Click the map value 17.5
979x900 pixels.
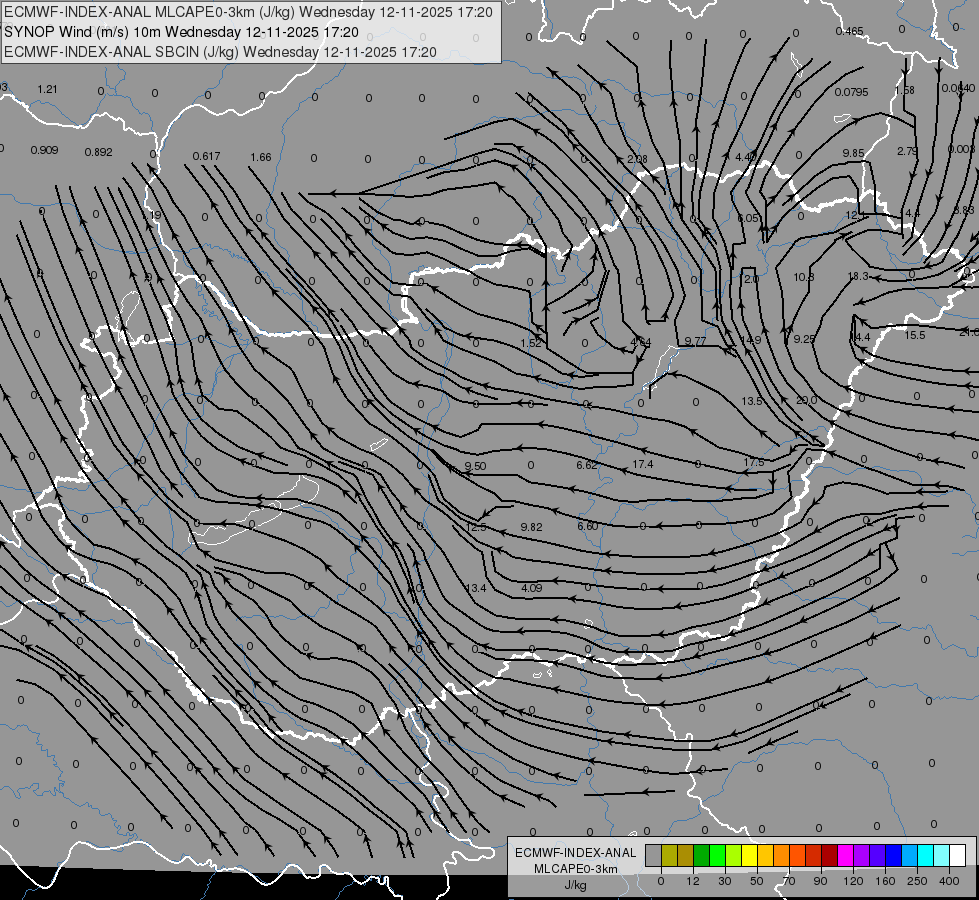point(754,462)
